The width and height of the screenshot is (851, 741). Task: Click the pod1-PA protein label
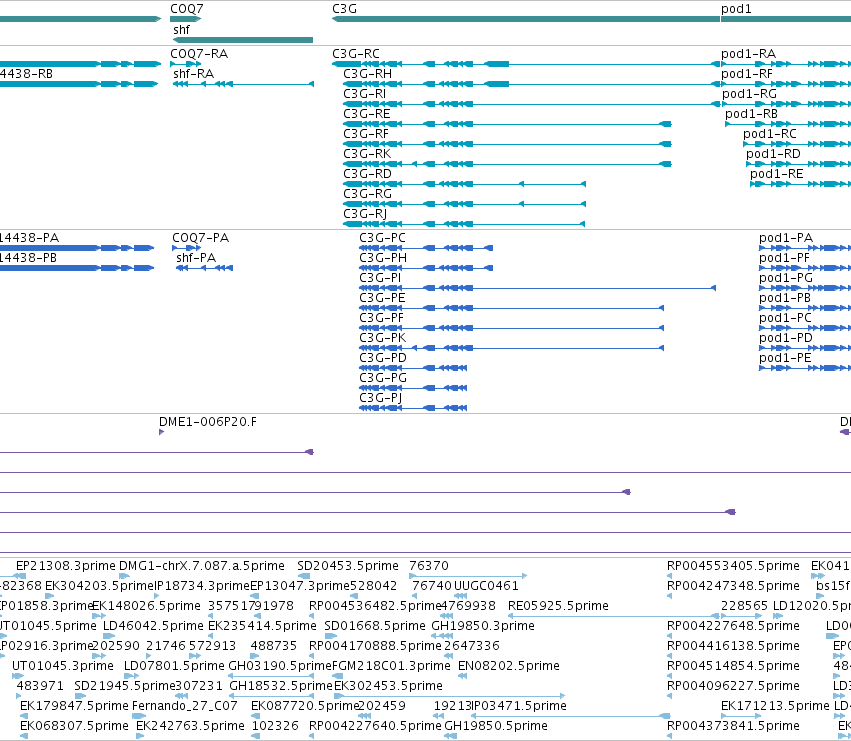[x=786, y=238]
